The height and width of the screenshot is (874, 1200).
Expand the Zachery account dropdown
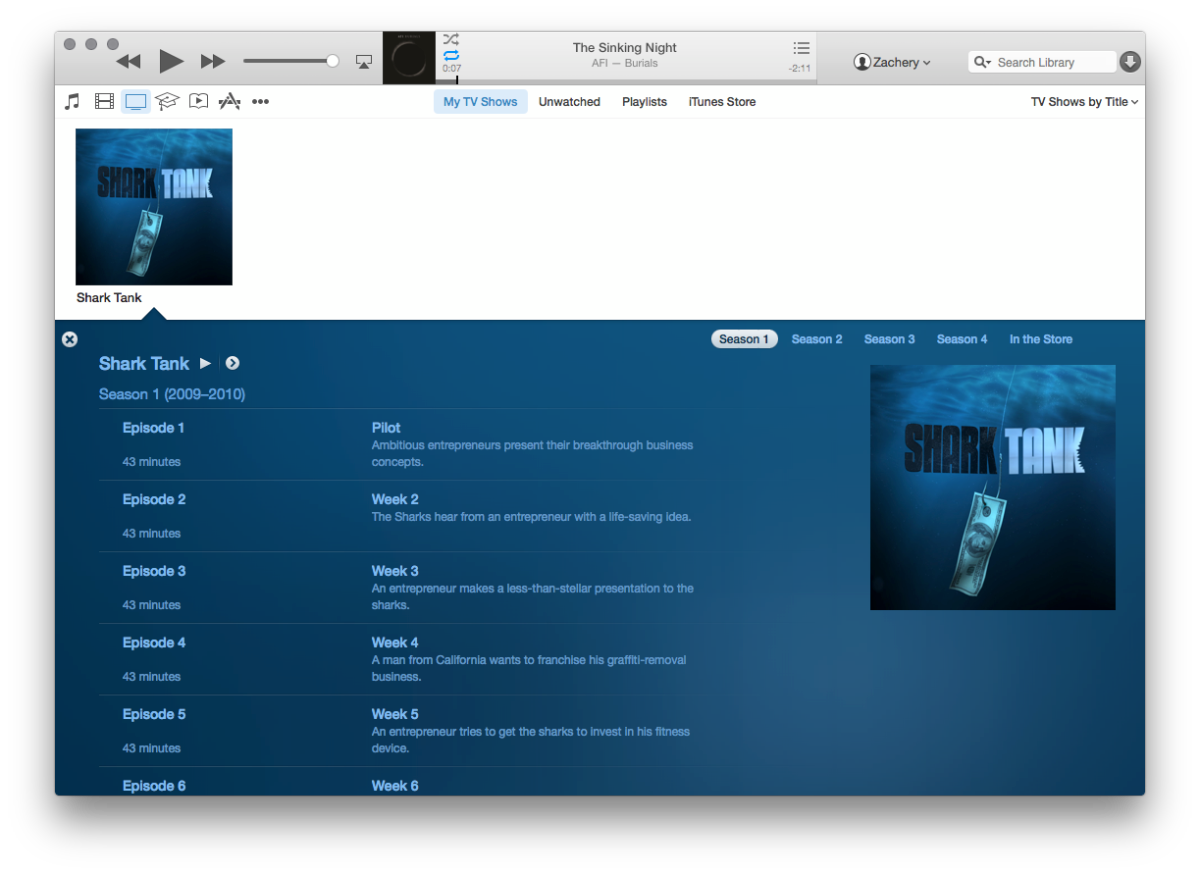pyautogui.click(x=892, y=62)
